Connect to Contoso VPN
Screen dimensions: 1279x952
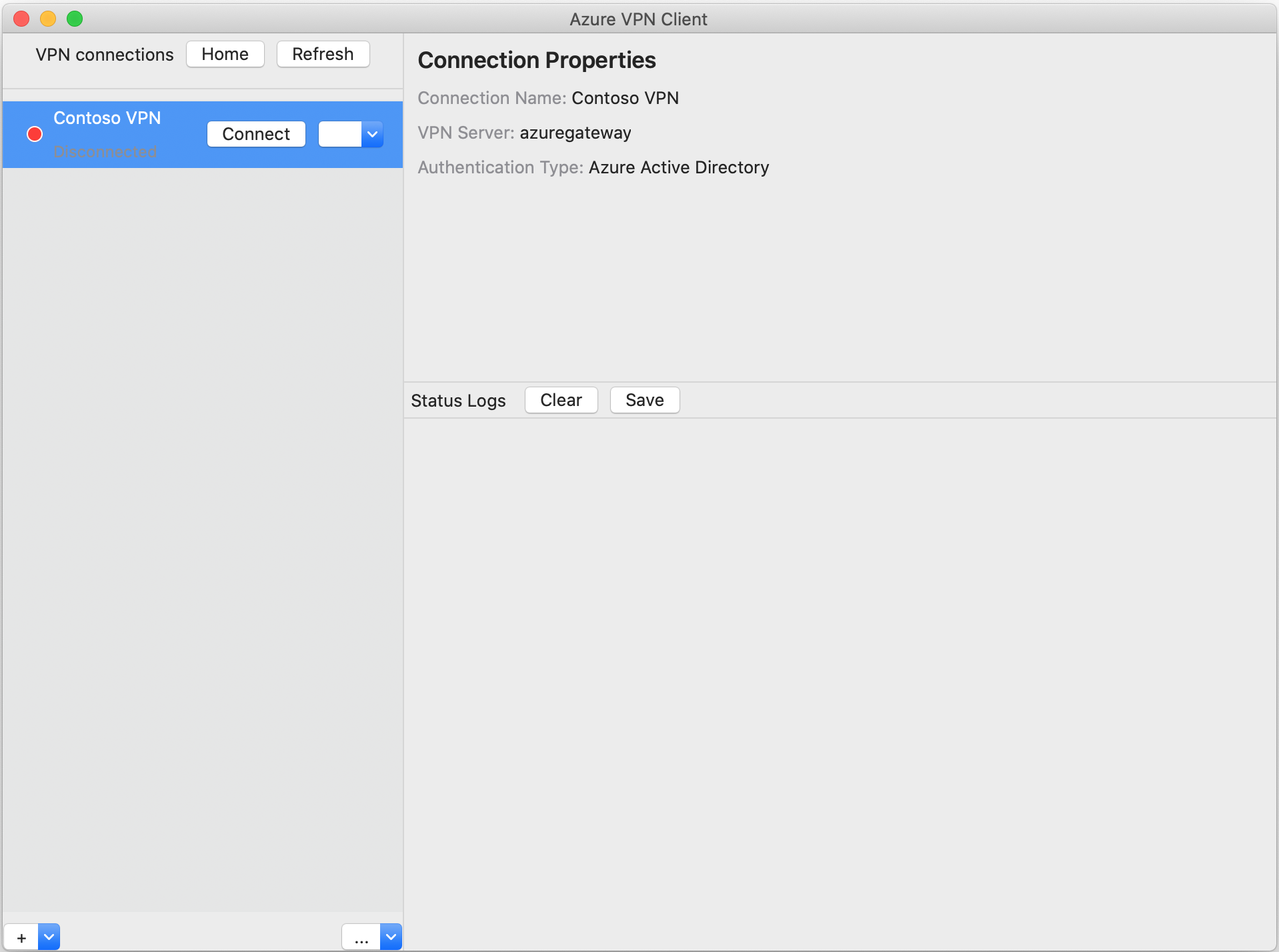pyautogui.click(x=256, y=134)
